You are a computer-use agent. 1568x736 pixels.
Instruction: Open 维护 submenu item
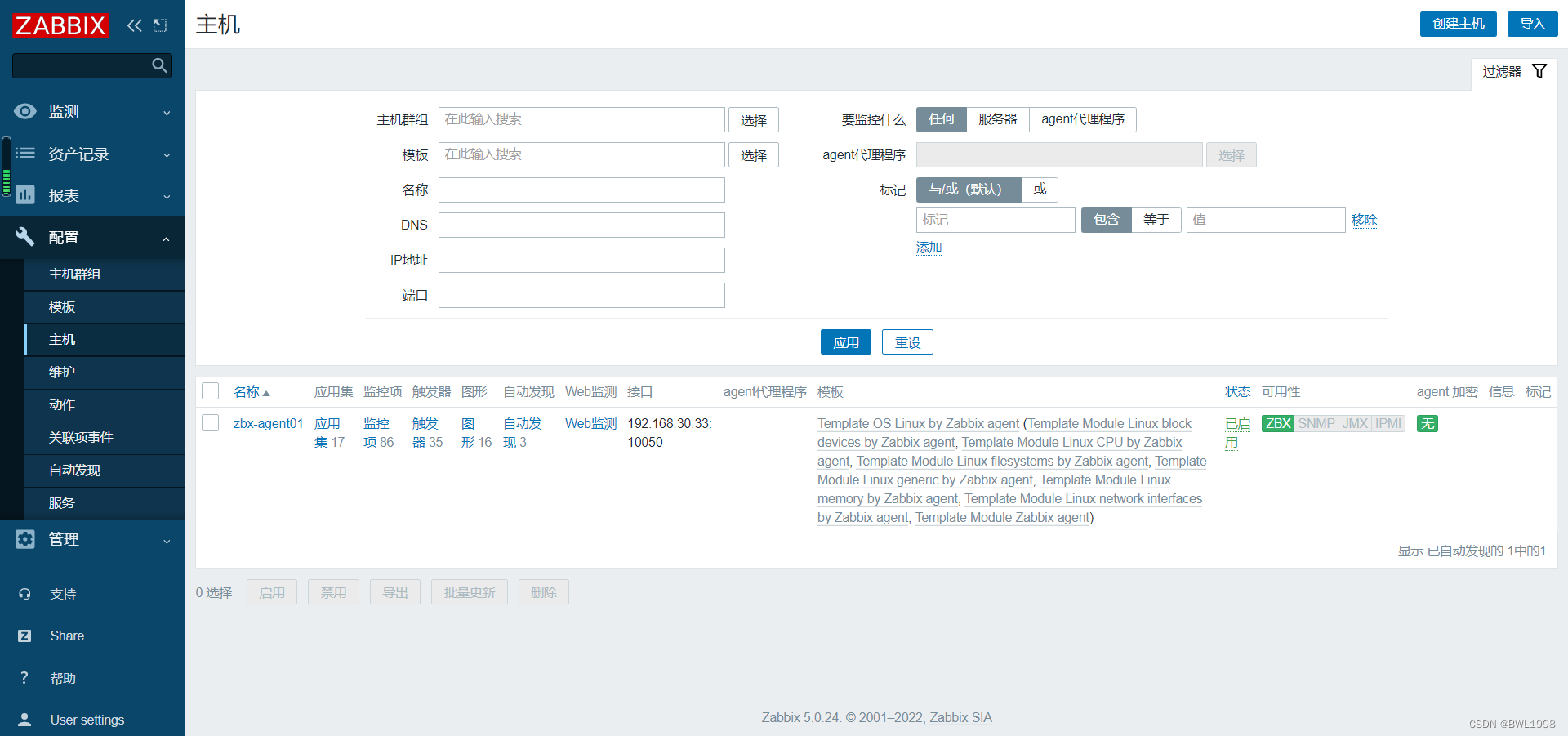(105, 372)
